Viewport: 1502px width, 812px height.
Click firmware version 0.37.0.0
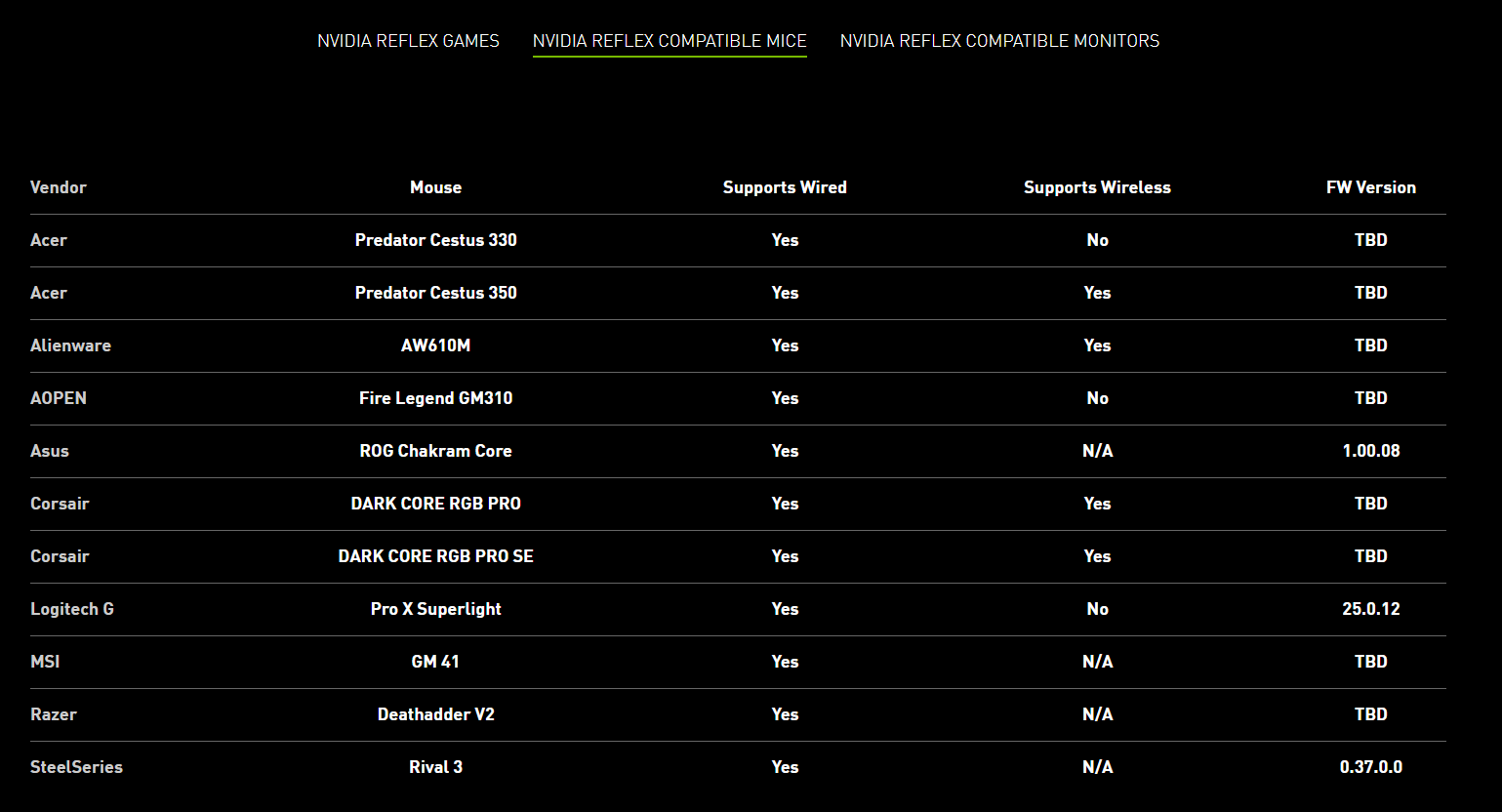[1370, 767]
